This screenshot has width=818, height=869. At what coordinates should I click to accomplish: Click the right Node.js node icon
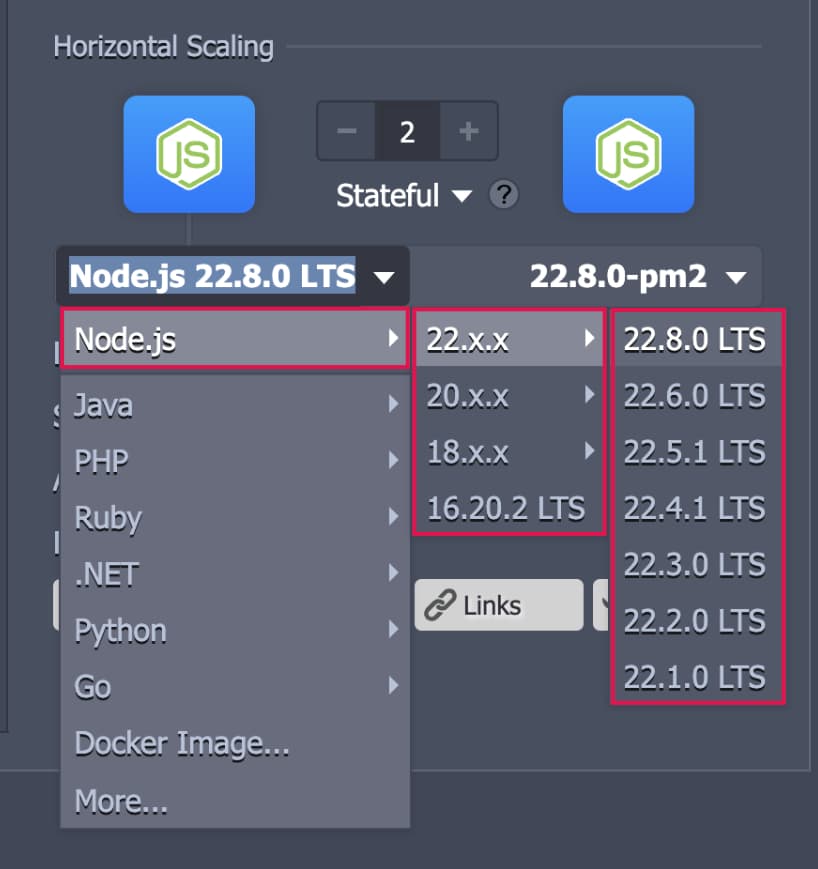[x=628, y=154]
